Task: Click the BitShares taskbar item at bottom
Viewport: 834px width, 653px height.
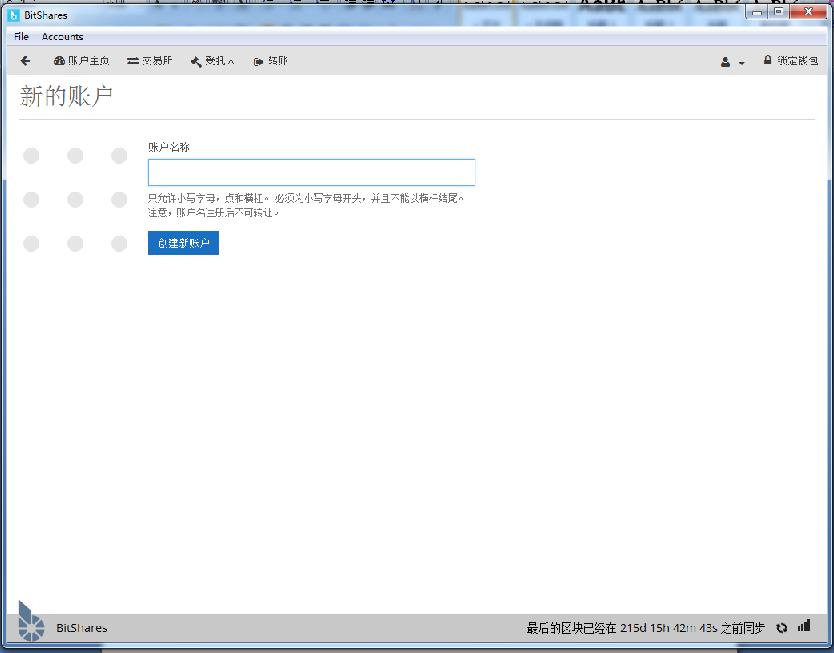Action: click(80, 627)
